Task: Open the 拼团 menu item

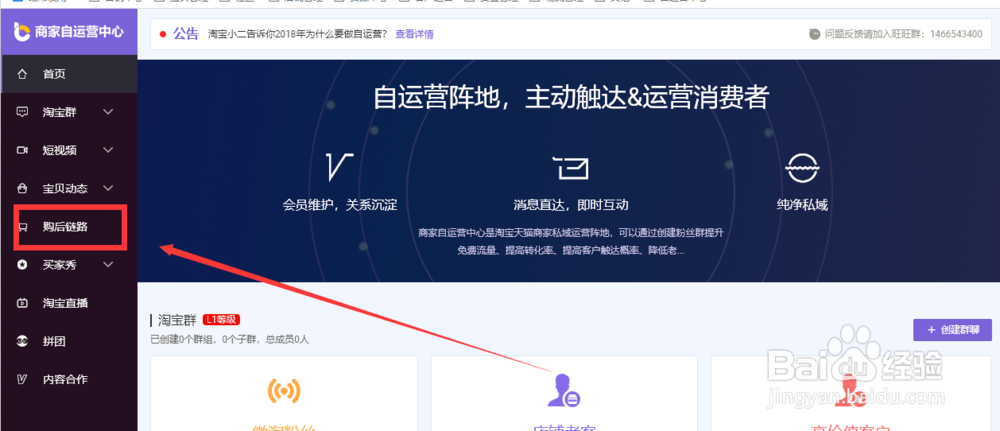Action: click(69, 341)
